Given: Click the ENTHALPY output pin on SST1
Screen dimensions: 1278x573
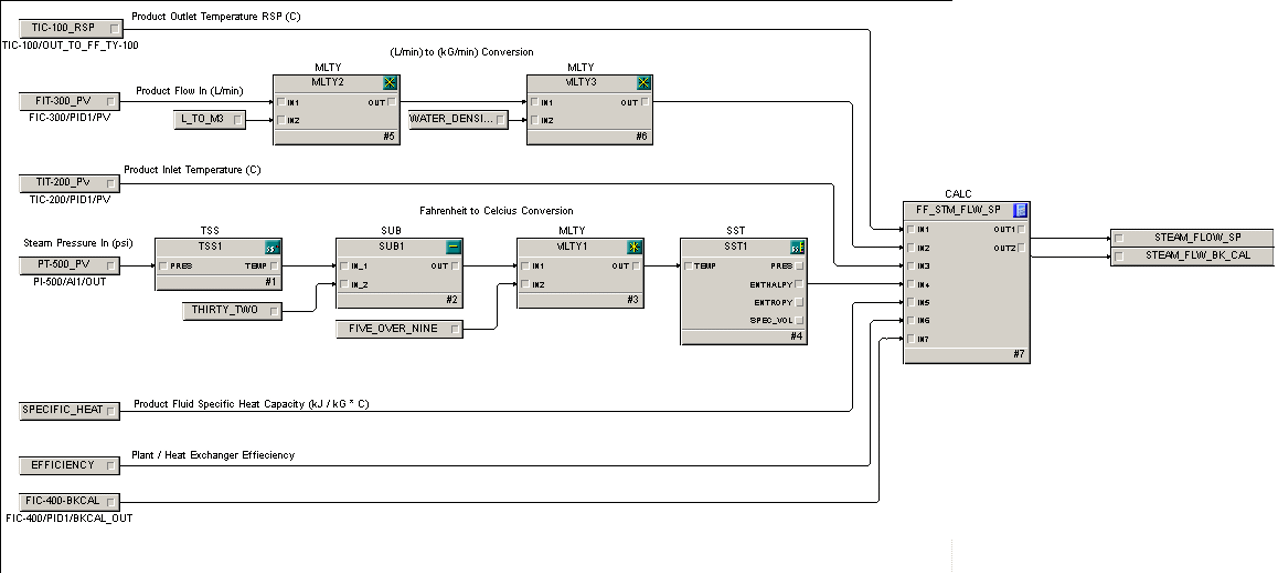Looking at the screenshot, I should (x=800, y=284).
